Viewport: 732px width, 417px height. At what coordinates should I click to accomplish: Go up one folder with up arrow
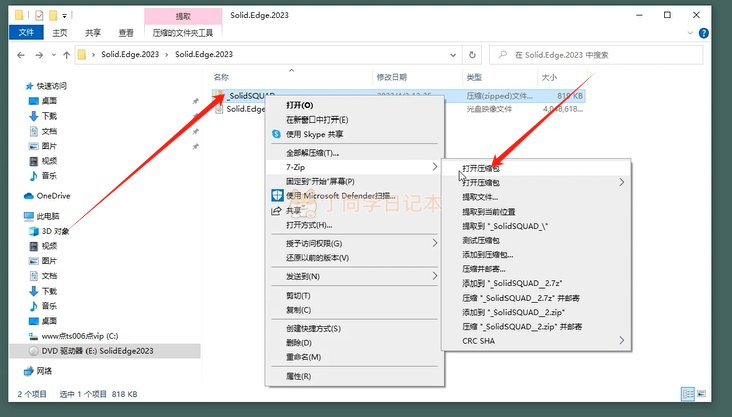coord(66,54)
